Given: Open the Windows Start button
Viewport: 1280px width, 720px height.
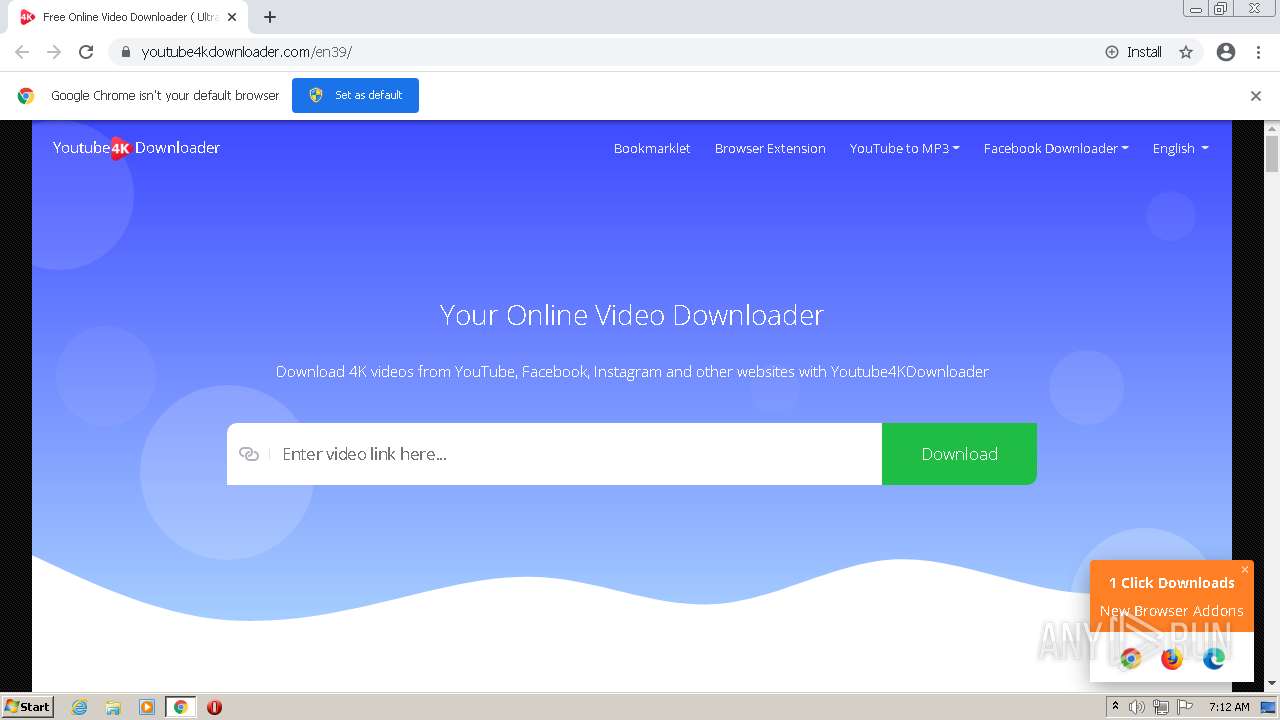Looking at the screenshot, I should click(x=28, y=706).
